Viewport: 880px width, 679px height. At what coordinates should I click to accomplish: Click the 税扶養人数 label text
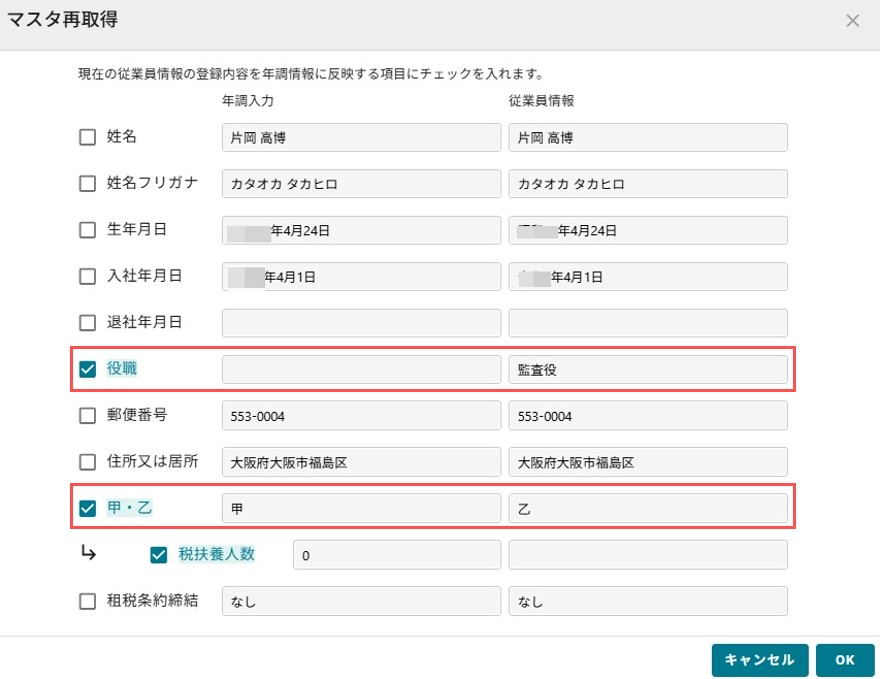[x=217, y=554]
